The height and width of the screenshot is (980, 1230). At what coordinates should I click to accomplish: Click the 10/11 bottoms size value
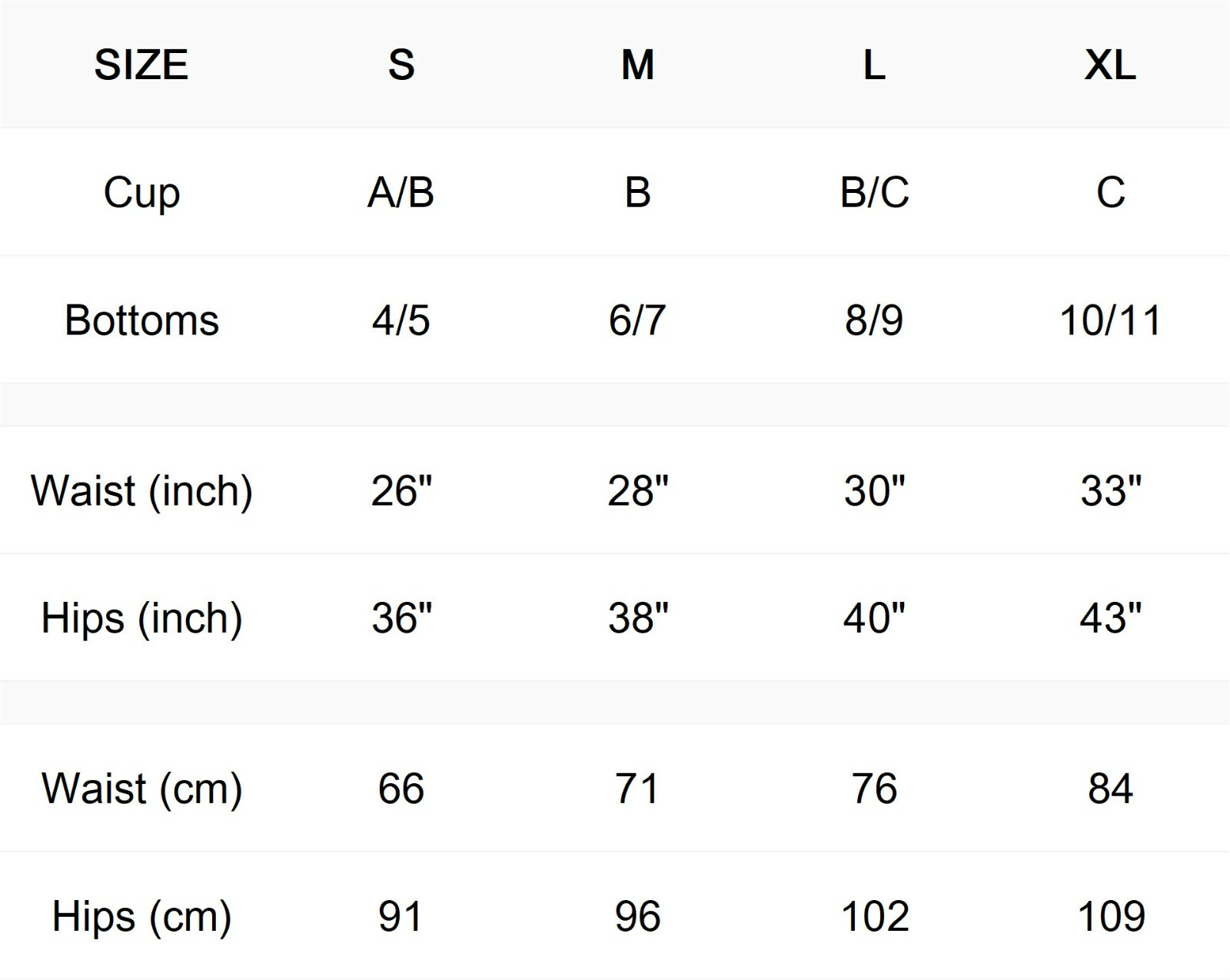click(1110, 320)
